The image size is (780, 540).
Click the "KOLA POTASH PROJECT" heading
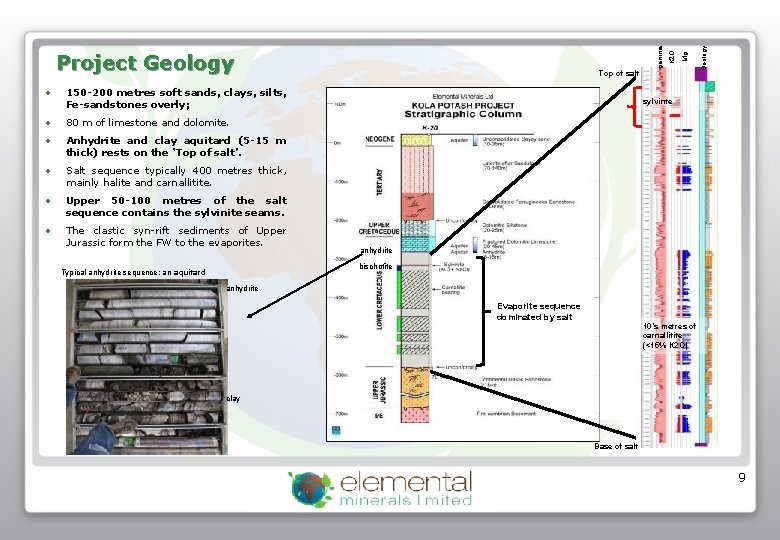pos(463,105)
